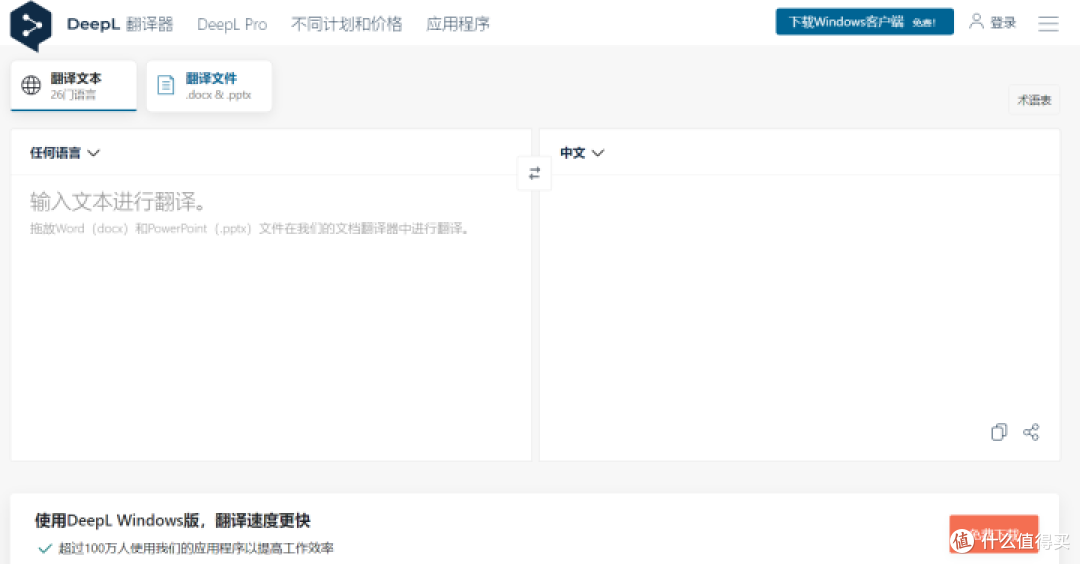Open the hamburger menu icon
Viewport: 1080px width, 564px height.
1048,23
